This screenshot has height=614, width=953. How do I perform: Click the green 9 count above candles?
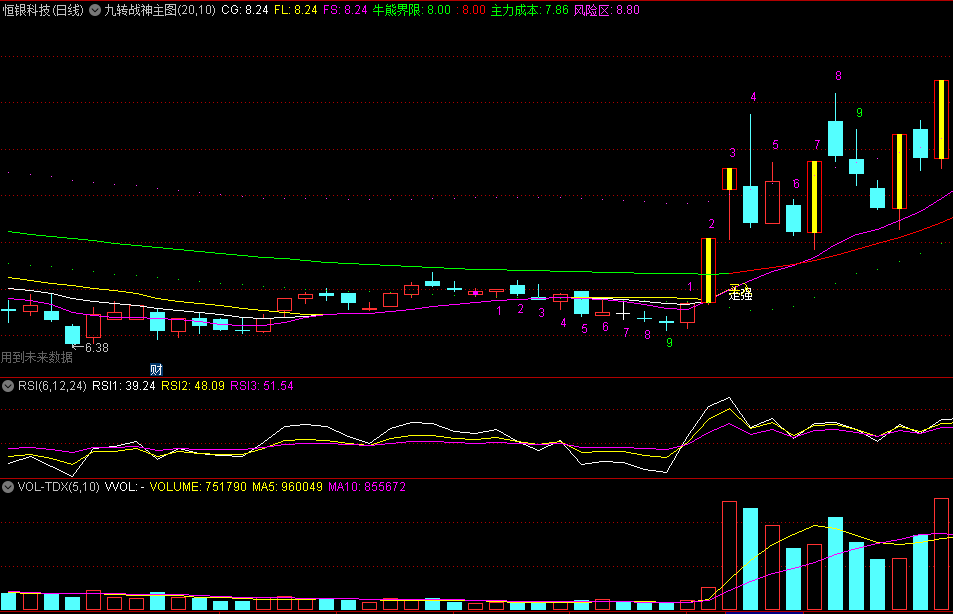pos(859,112)
